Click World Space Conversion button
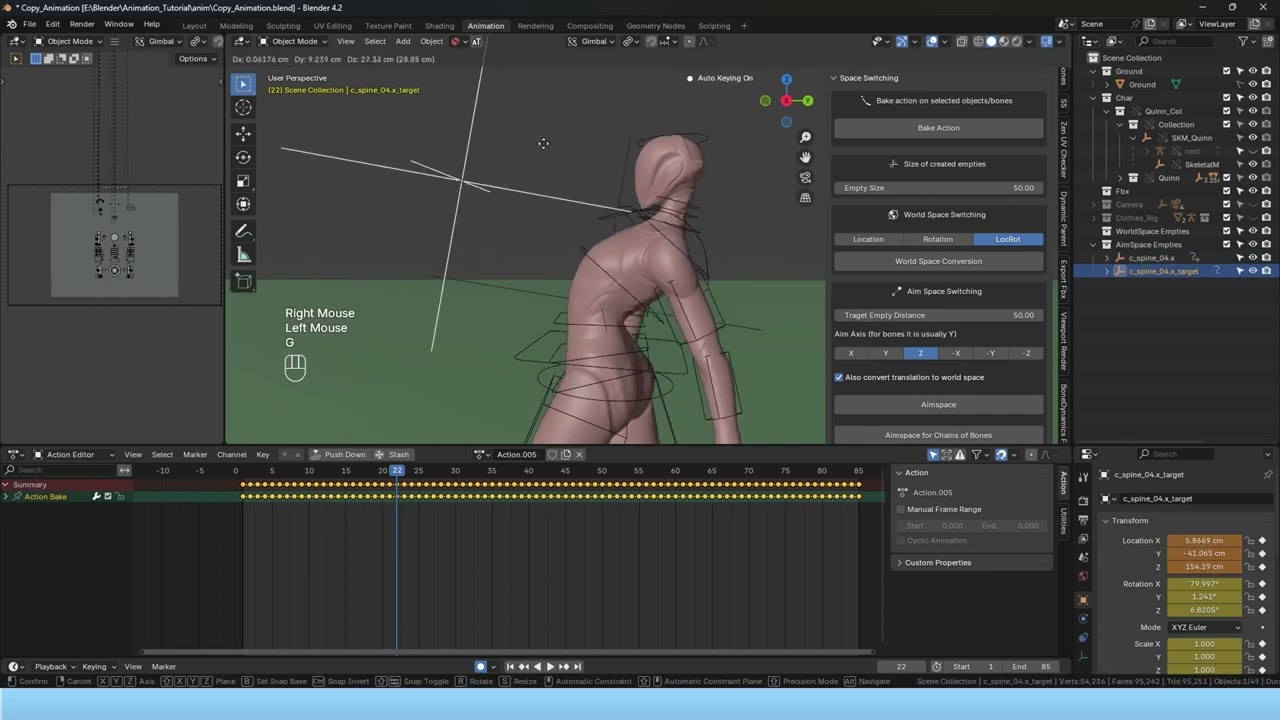 click(938, 261)
